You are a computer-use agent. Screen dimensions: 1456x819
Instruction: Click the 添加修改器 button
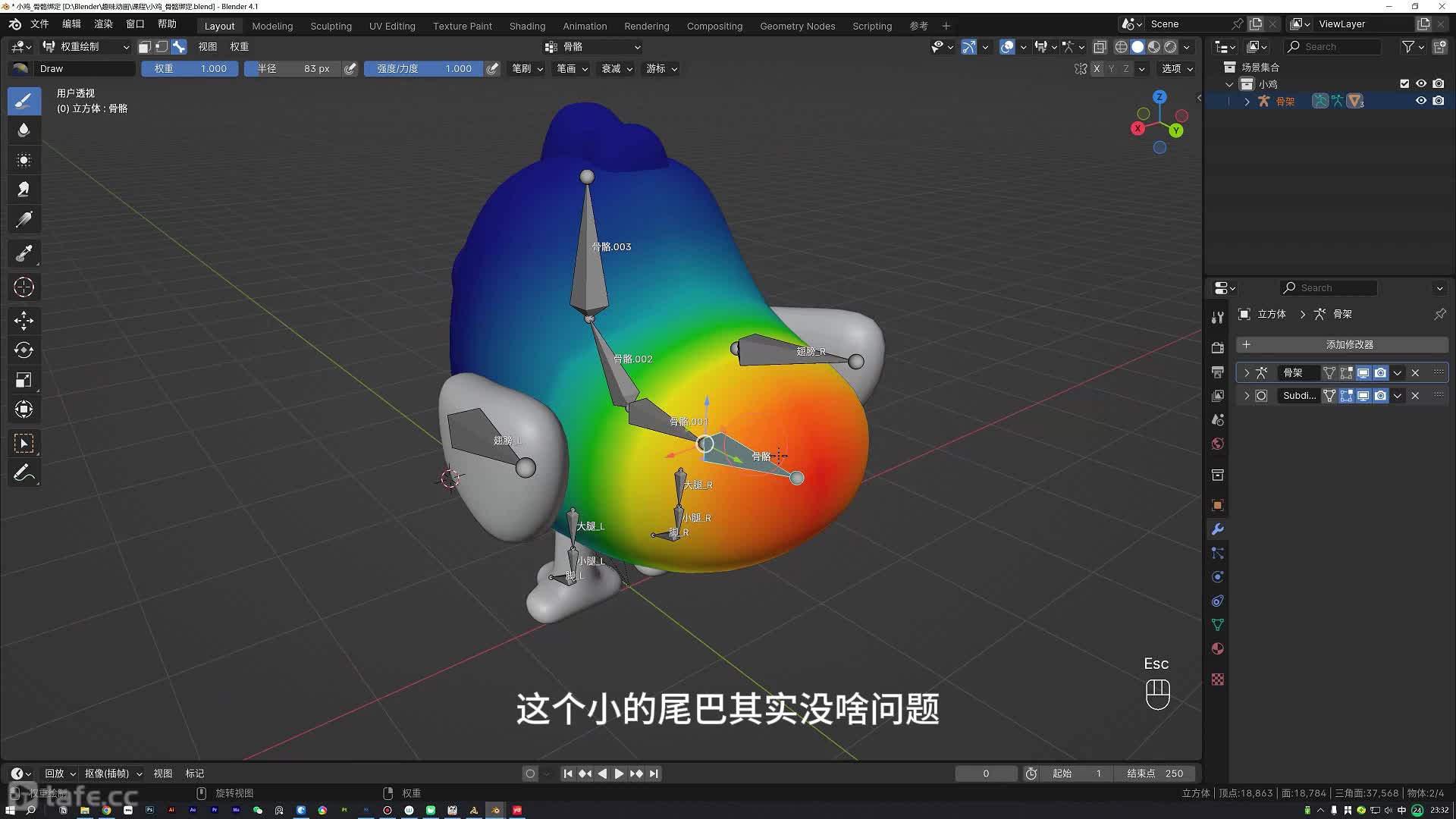click(x=1341, y=345)
